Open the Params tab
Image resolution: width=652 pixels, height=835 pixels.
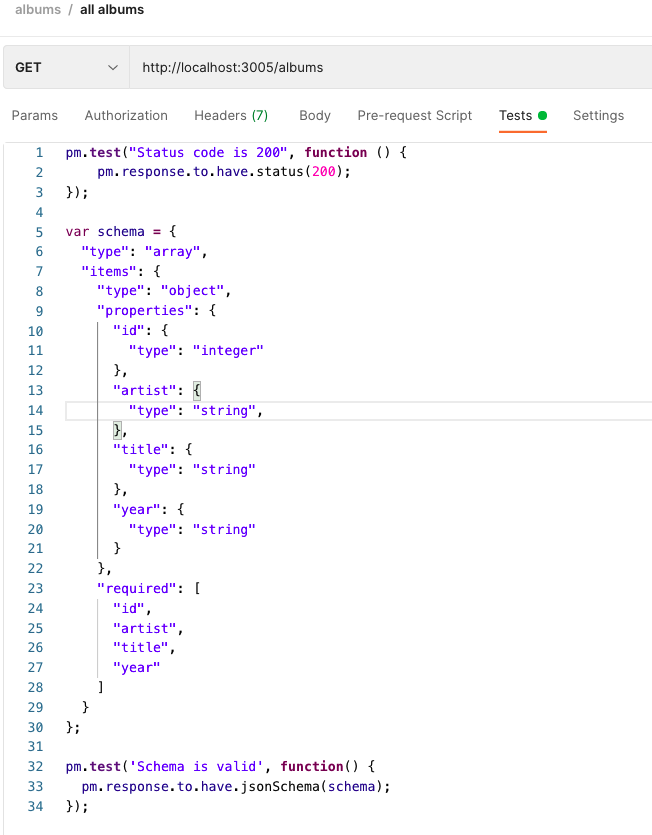[x=35, y=116]
